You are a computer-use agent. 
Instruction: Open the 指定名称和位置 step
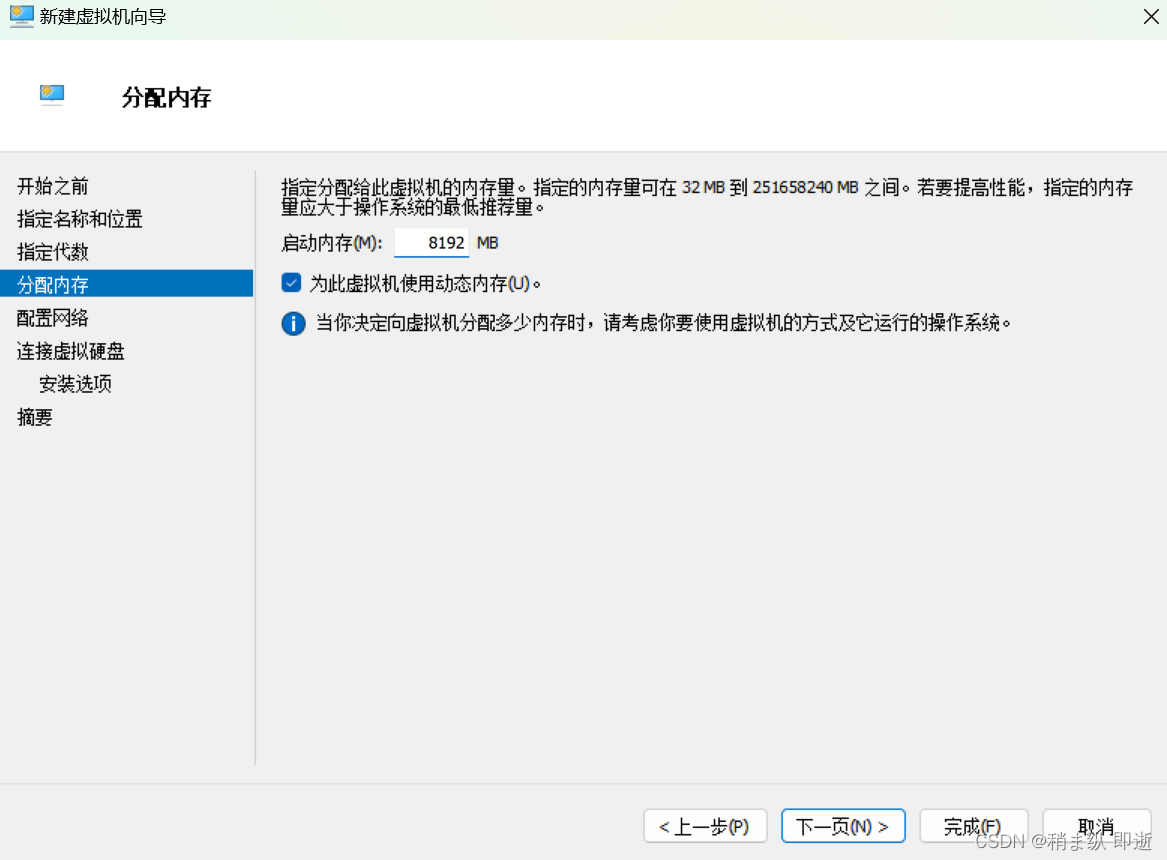pyautogui.click(x=81, y=219)
